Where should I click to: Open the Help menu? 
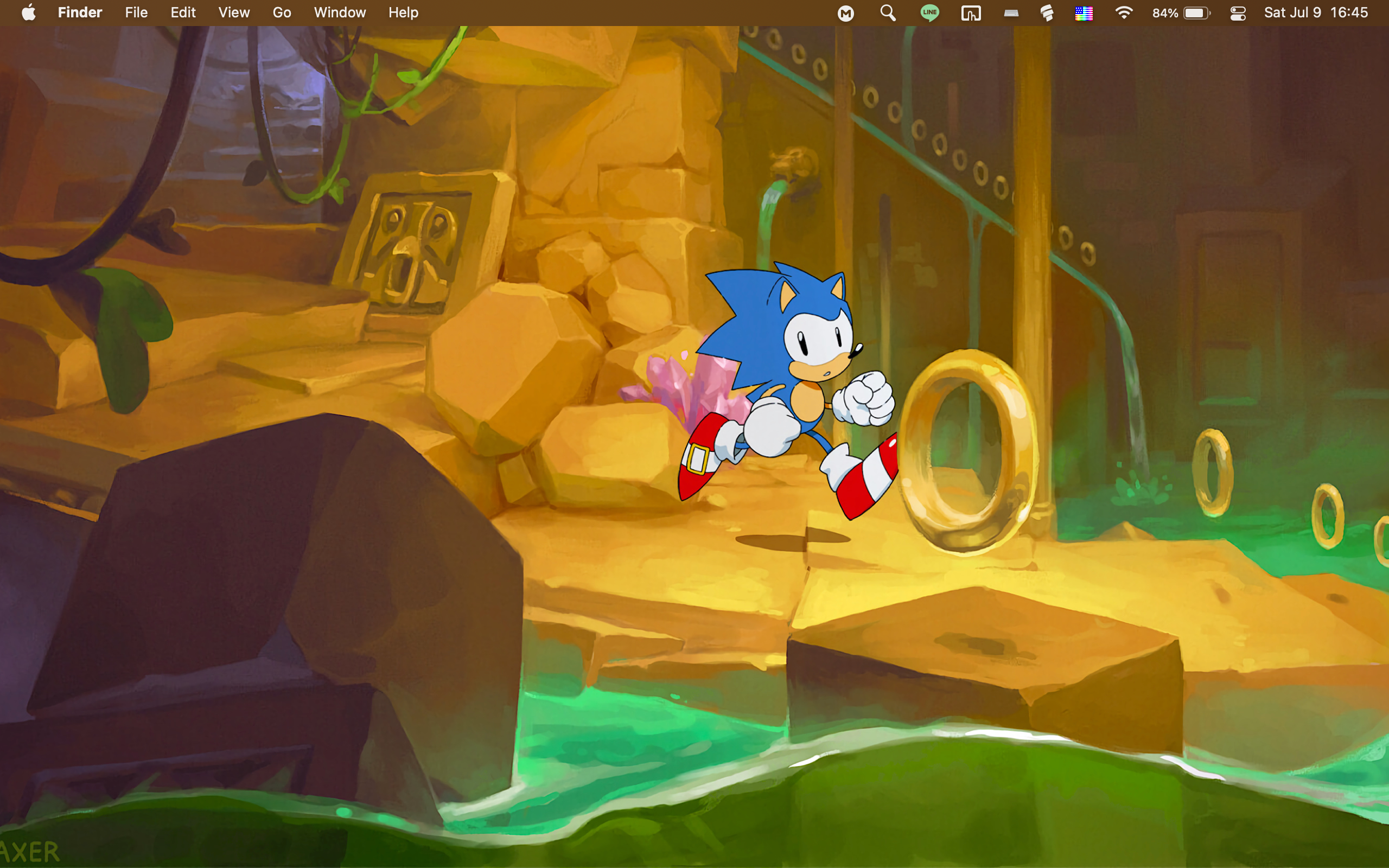point(403,12)
